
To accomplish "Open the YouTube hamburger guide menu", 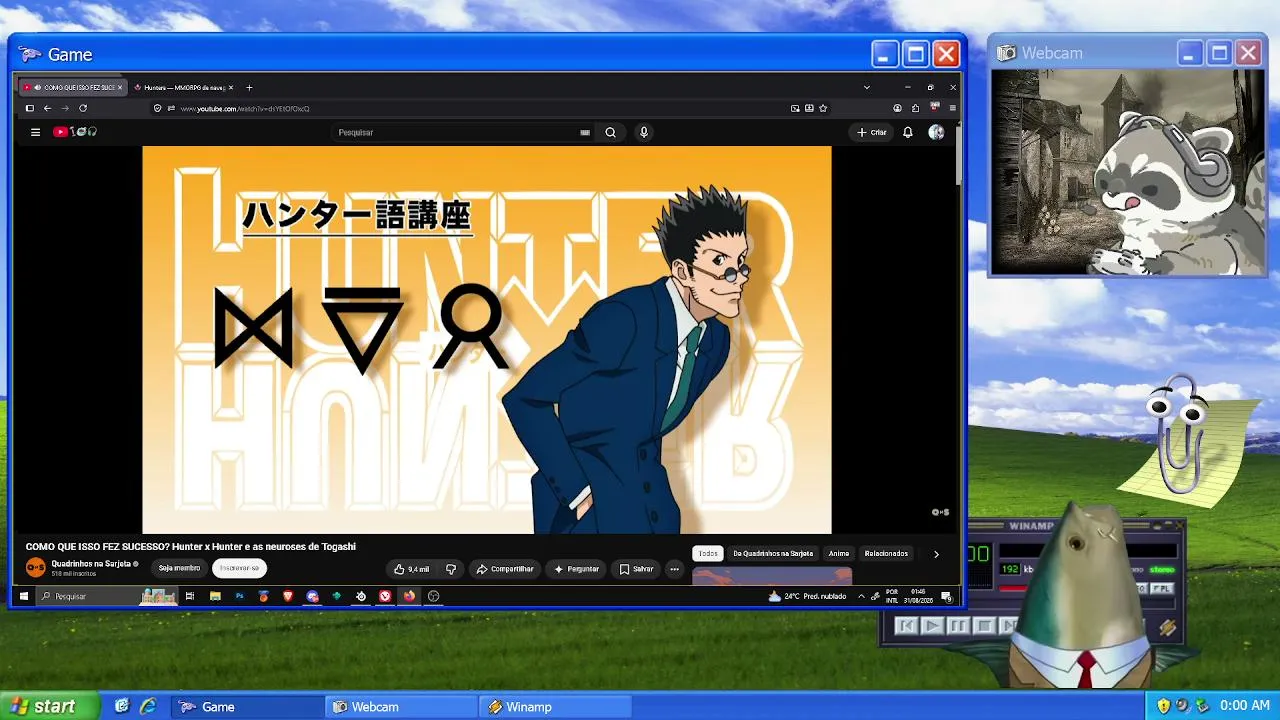I will tap(35, 132).
